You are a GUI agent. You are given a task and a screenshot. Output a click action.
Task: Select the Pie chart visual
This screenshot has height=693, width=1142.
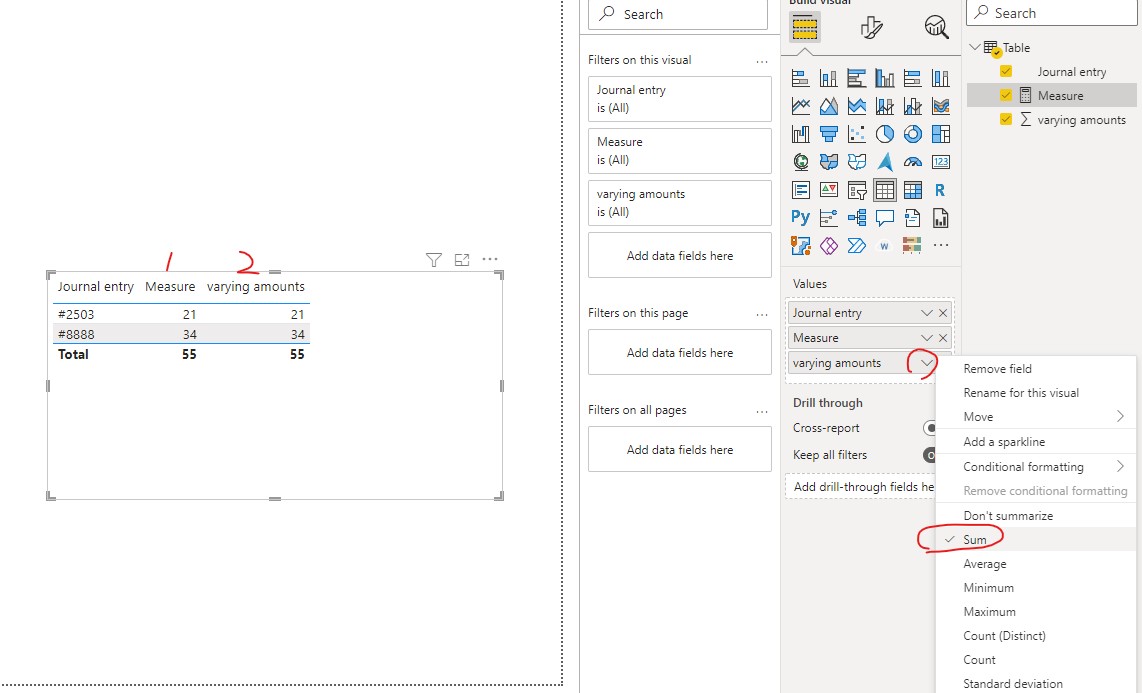(x=885, y=134)
